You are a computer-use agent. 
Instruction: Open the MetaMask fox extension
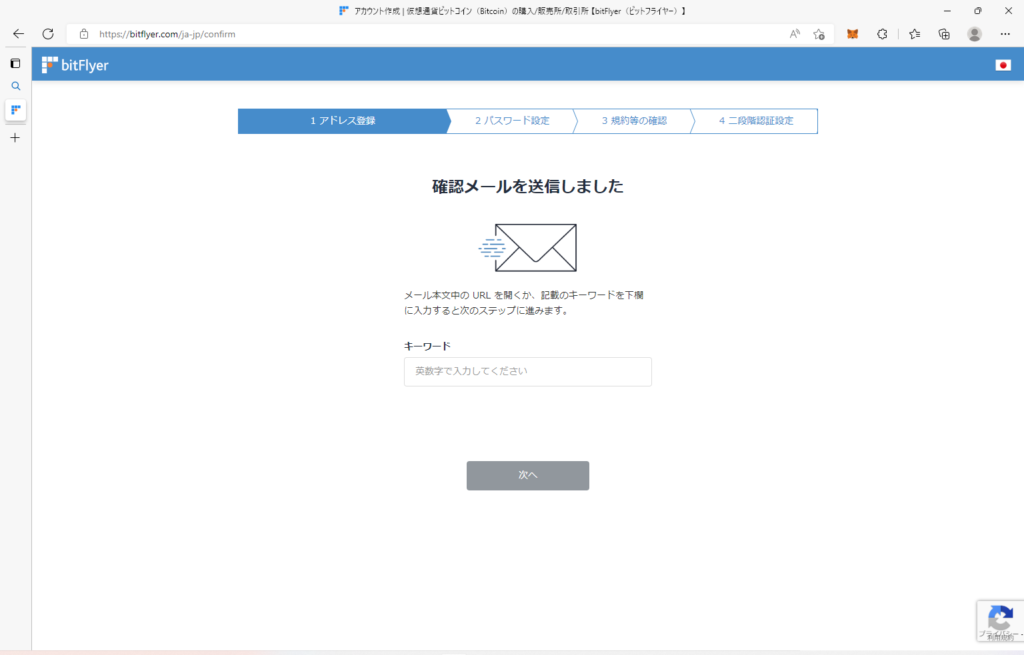(852, 33)
